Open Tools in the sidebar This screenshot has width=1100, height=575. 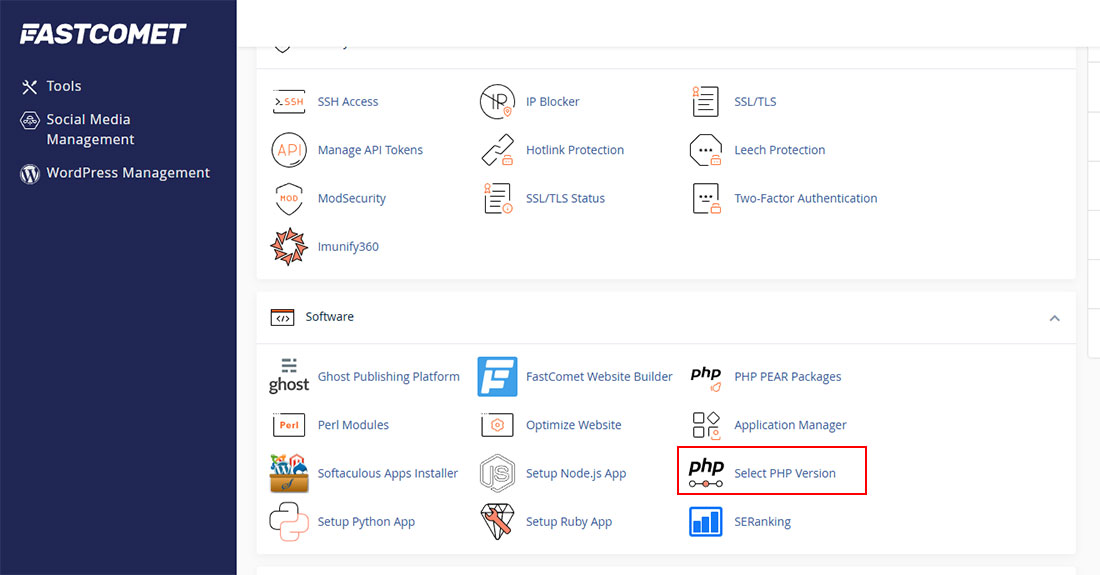click(x=64, y=87)
